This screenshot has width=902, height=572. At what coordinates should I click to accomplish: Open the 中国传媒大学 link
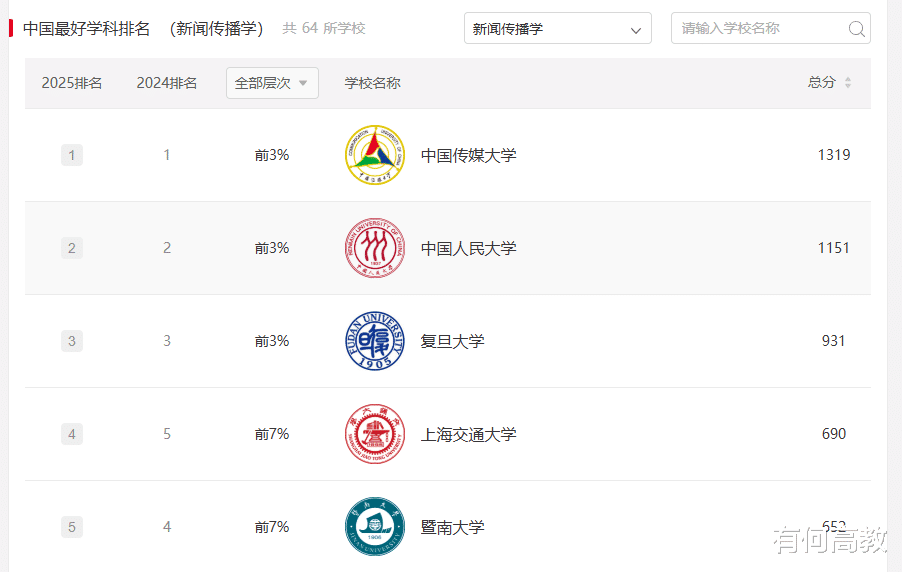point(468,155)
